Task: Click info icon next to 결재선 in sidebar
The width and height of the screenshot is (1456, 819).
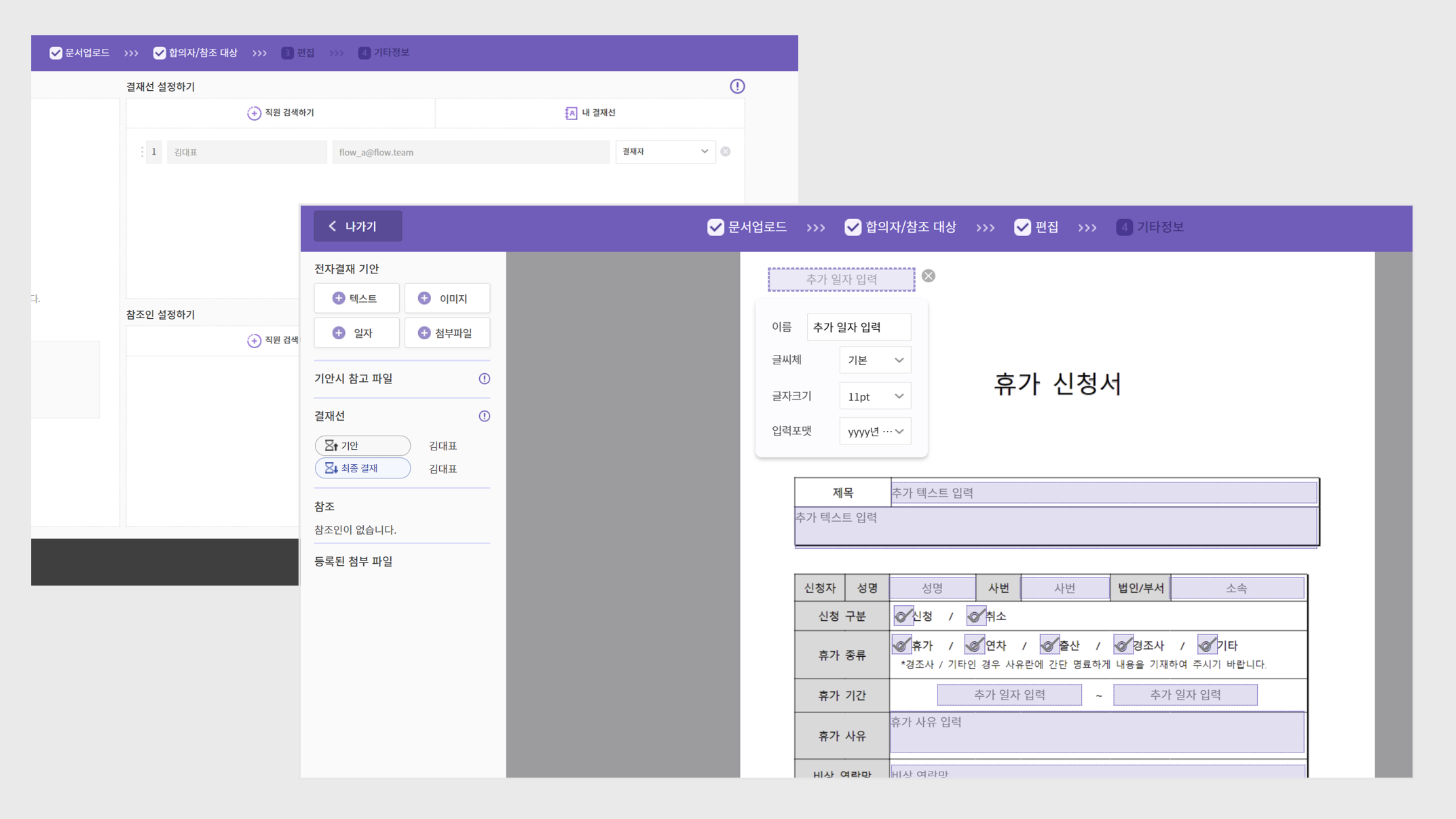Action: tap(484, 416)
